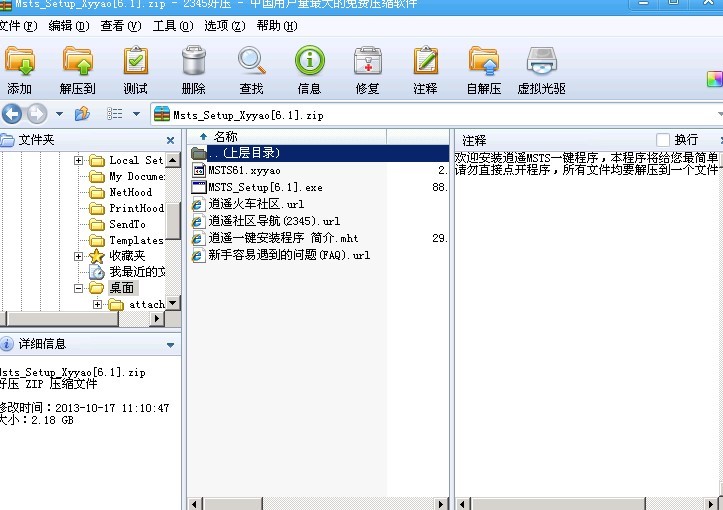The height and width of the screenshot is (510, 723).
Task: Click the 解压到 (Extract to) icon
Action: coord(77,70)
